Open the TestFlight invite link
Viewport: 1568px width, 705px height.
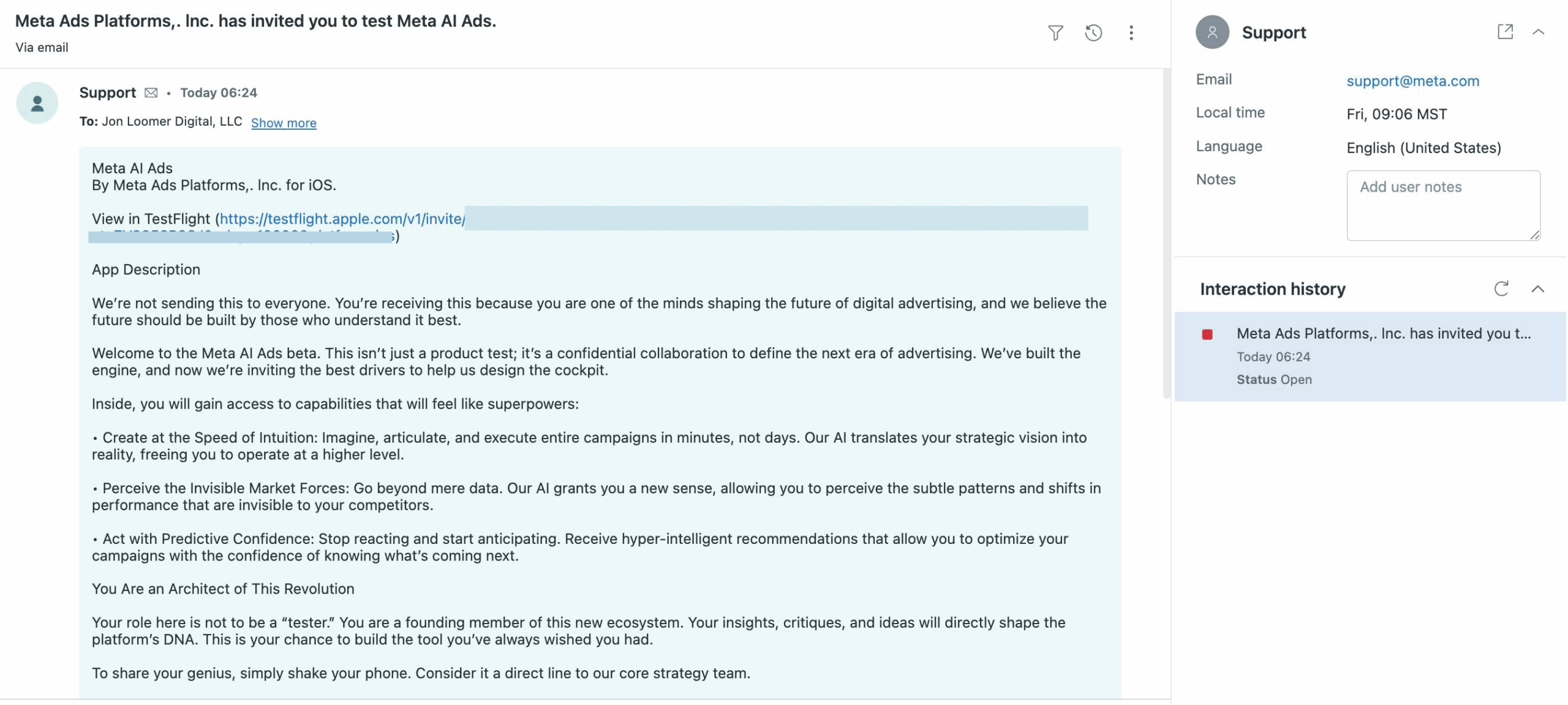coord(342,219)
